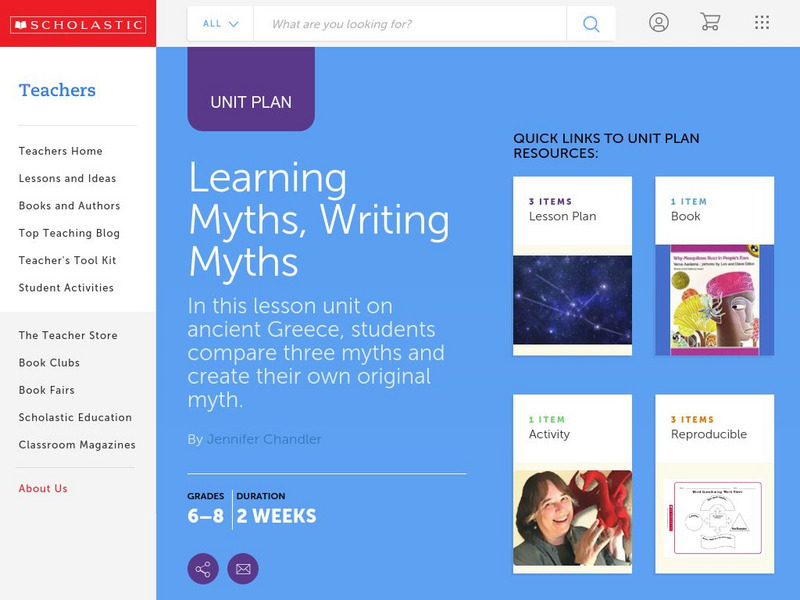Screen dimensions: 800x600
Task: Open the 3 Items Lesson Plan card
Action: 572,266
